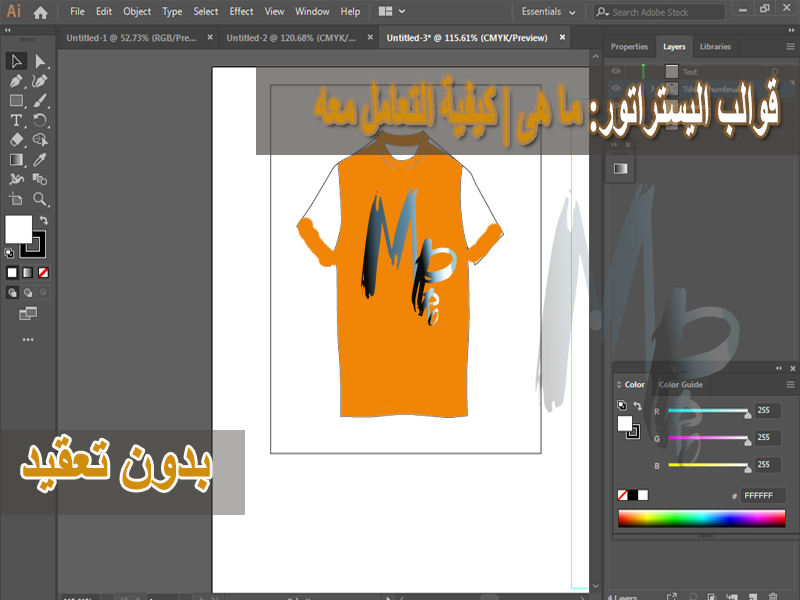Open Arrange Documents dropdown

[392, 11]
